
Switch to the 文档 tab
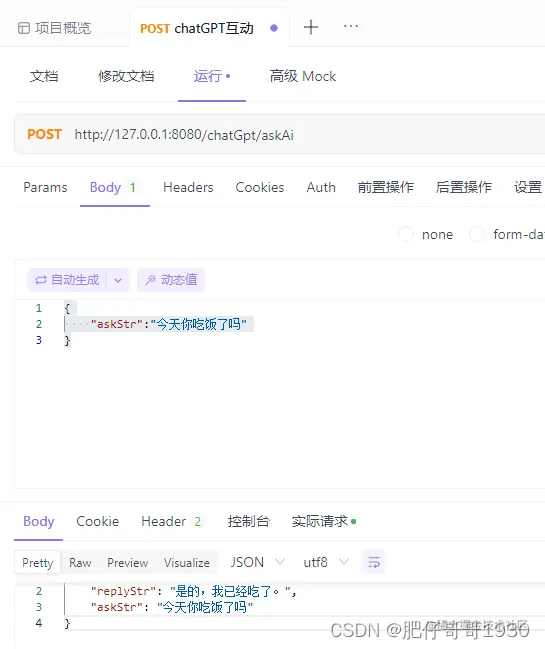(44, 76)
